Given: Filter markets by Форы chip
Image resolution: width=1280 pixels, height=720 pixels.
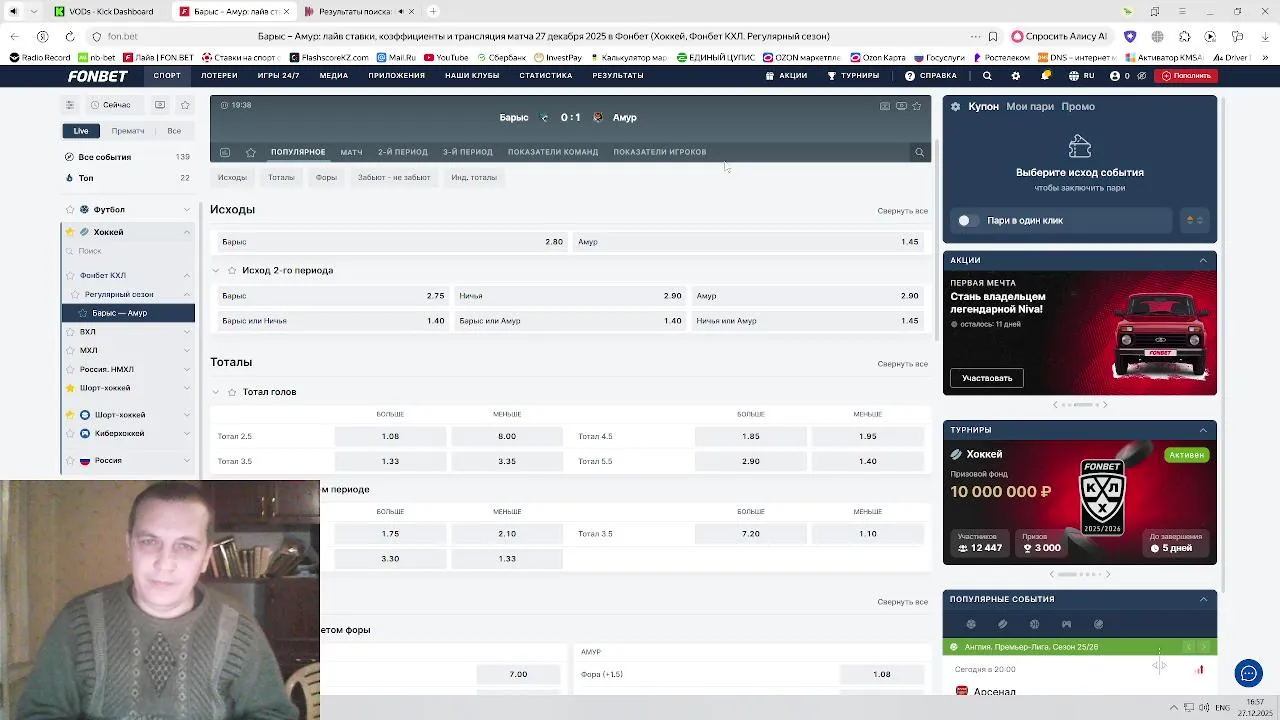Looking at the screenshot, I should pos(326,178).
